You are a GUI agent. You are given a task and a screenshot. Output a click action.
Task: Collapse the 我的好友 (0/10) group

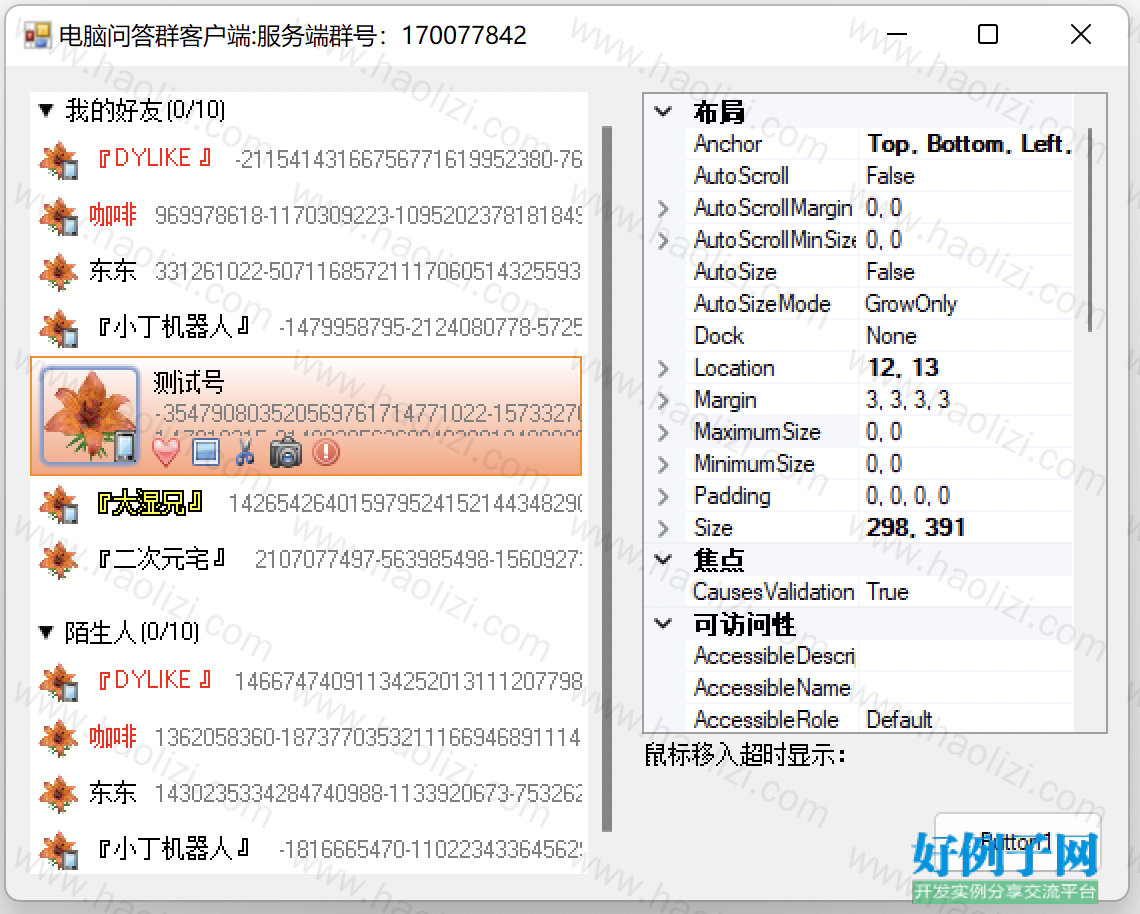click(47, 111)
